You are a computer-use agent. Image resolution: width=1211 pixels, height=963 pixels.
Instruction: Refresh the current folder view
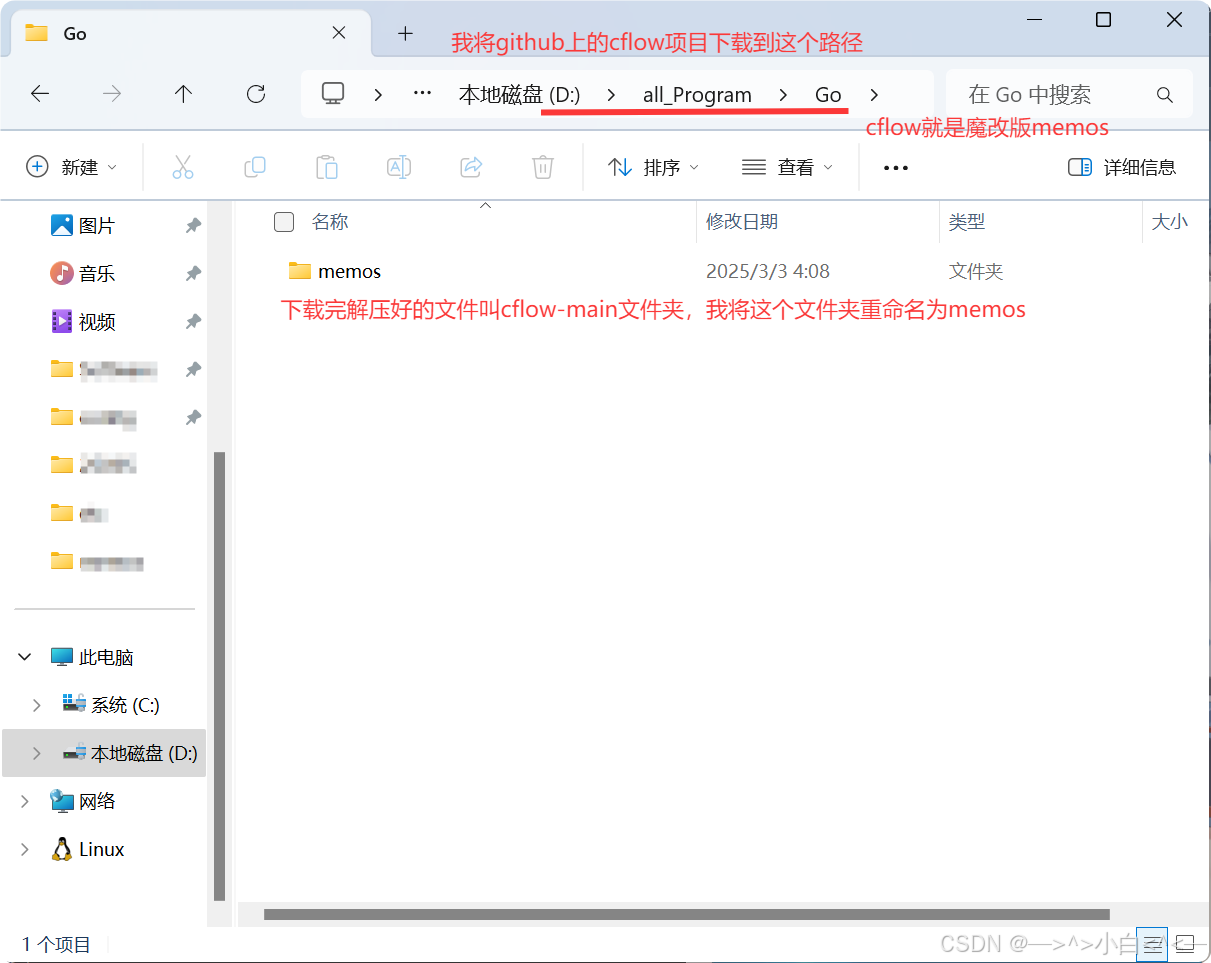tap(256, 94)
